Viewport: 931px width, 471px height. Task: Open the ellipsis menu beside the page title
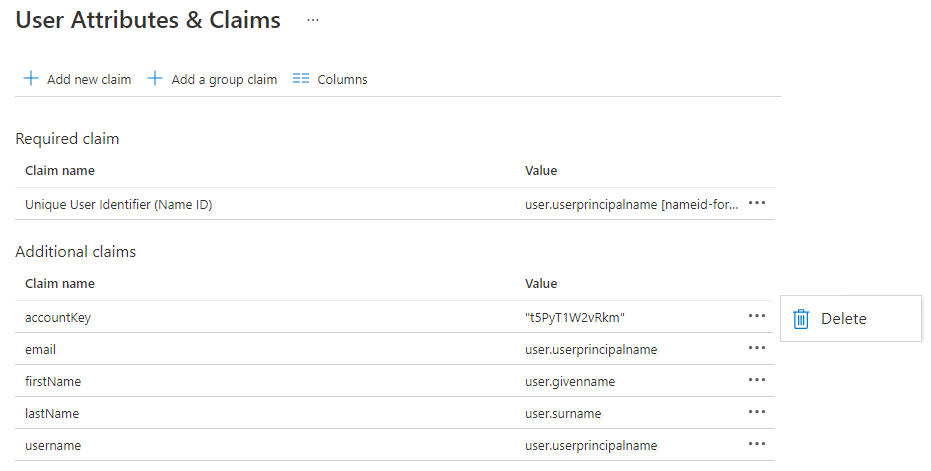(x=313, y=20)
